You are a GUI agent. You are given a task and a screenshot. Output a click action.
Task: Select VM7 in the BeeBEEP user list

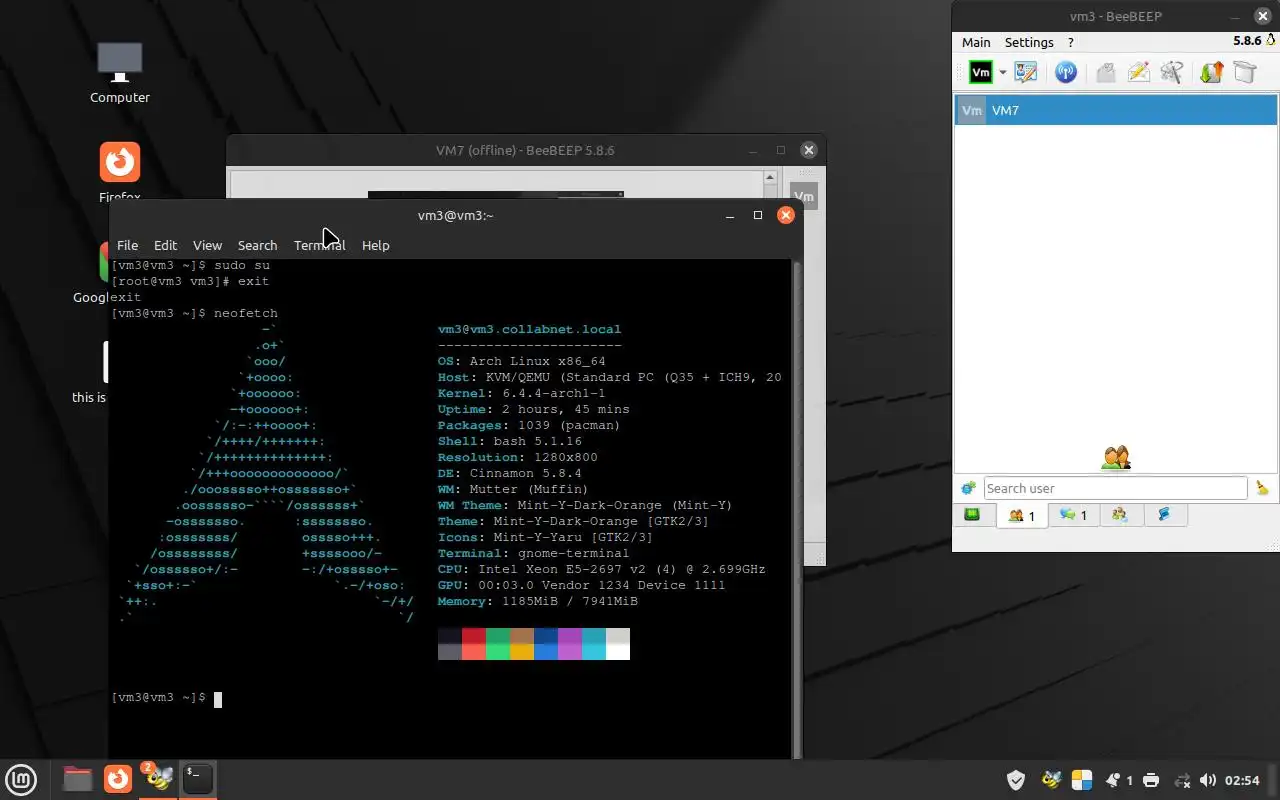(x=1116, y=110)
